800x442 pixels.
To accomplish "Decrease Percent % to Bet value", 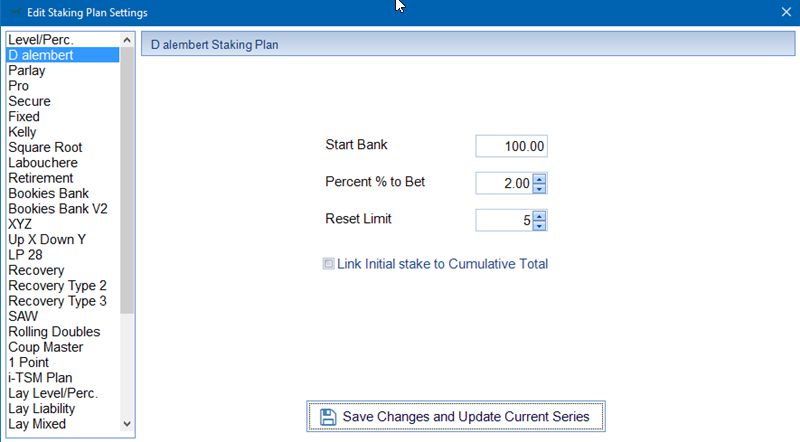I will [539, 188].
